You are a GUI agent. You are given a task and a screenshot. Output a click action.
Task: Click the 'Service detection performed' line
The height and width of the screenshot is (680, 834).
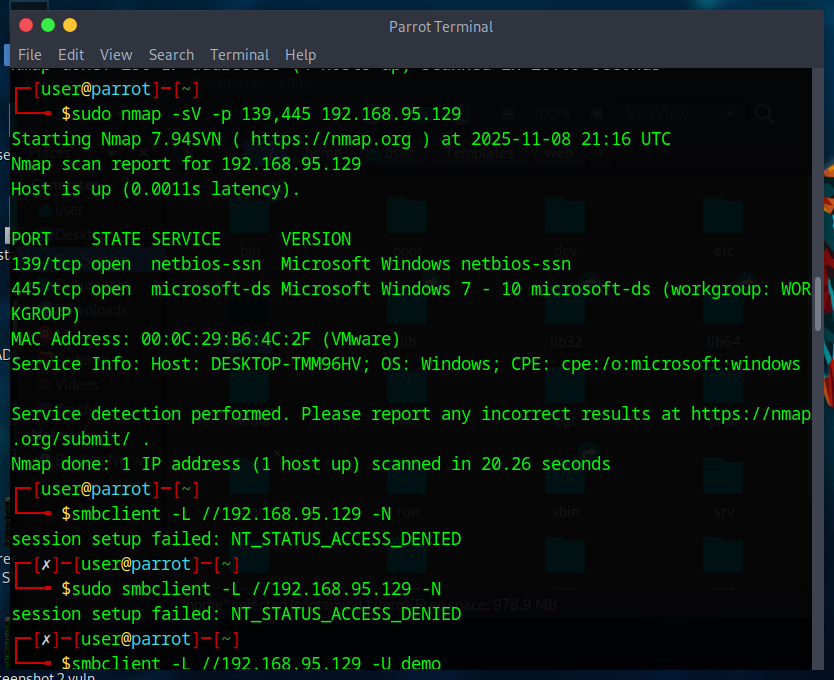coord(411,426)
